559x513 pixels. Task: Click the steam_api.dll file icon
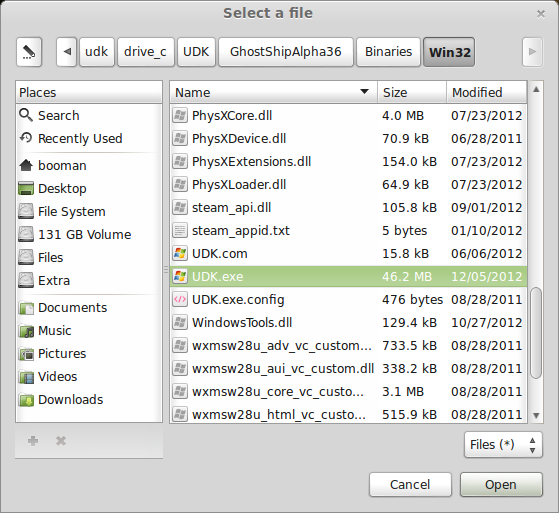(180, 207)
